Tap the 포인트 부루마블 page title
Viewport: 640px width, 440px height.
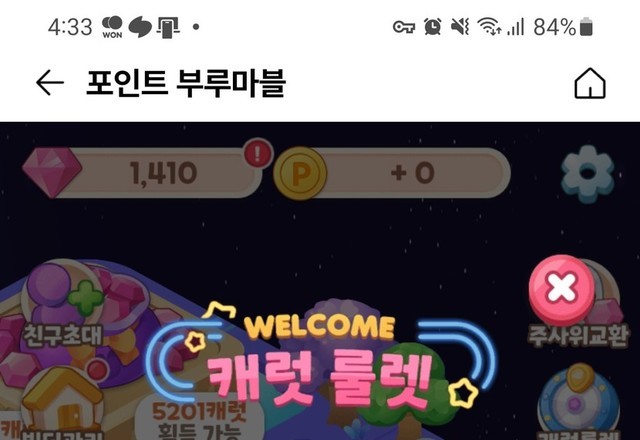pyautogui.click(x=186, y=83)
